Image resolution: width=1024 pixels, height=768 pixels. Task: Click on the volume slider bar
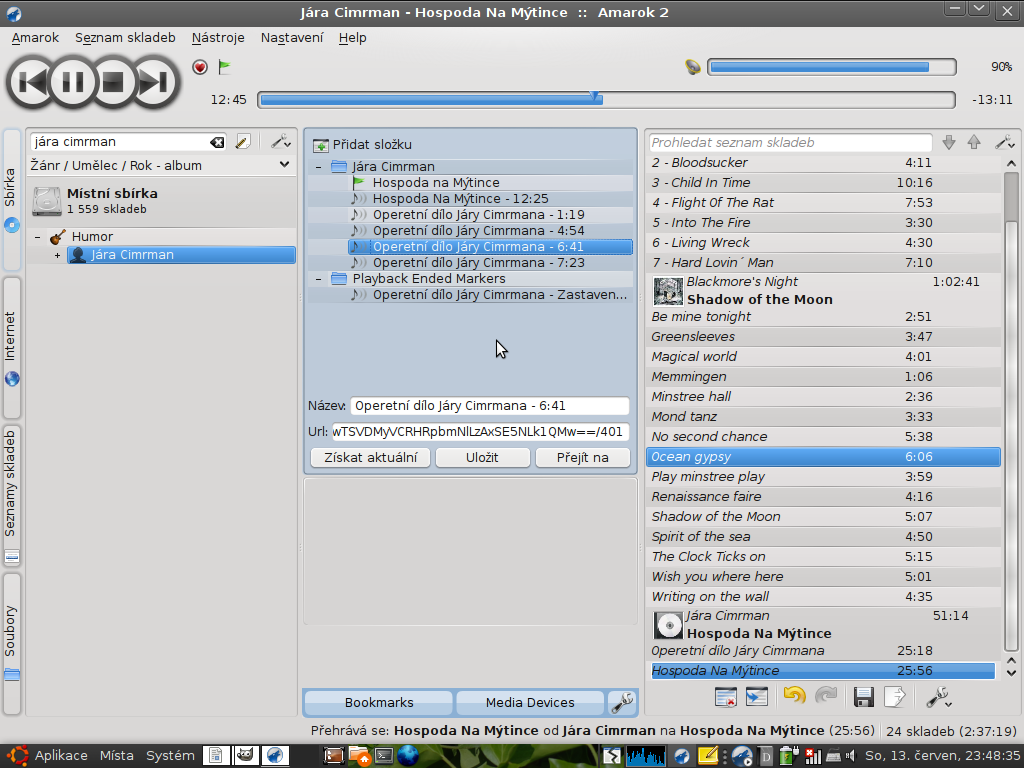831,67
